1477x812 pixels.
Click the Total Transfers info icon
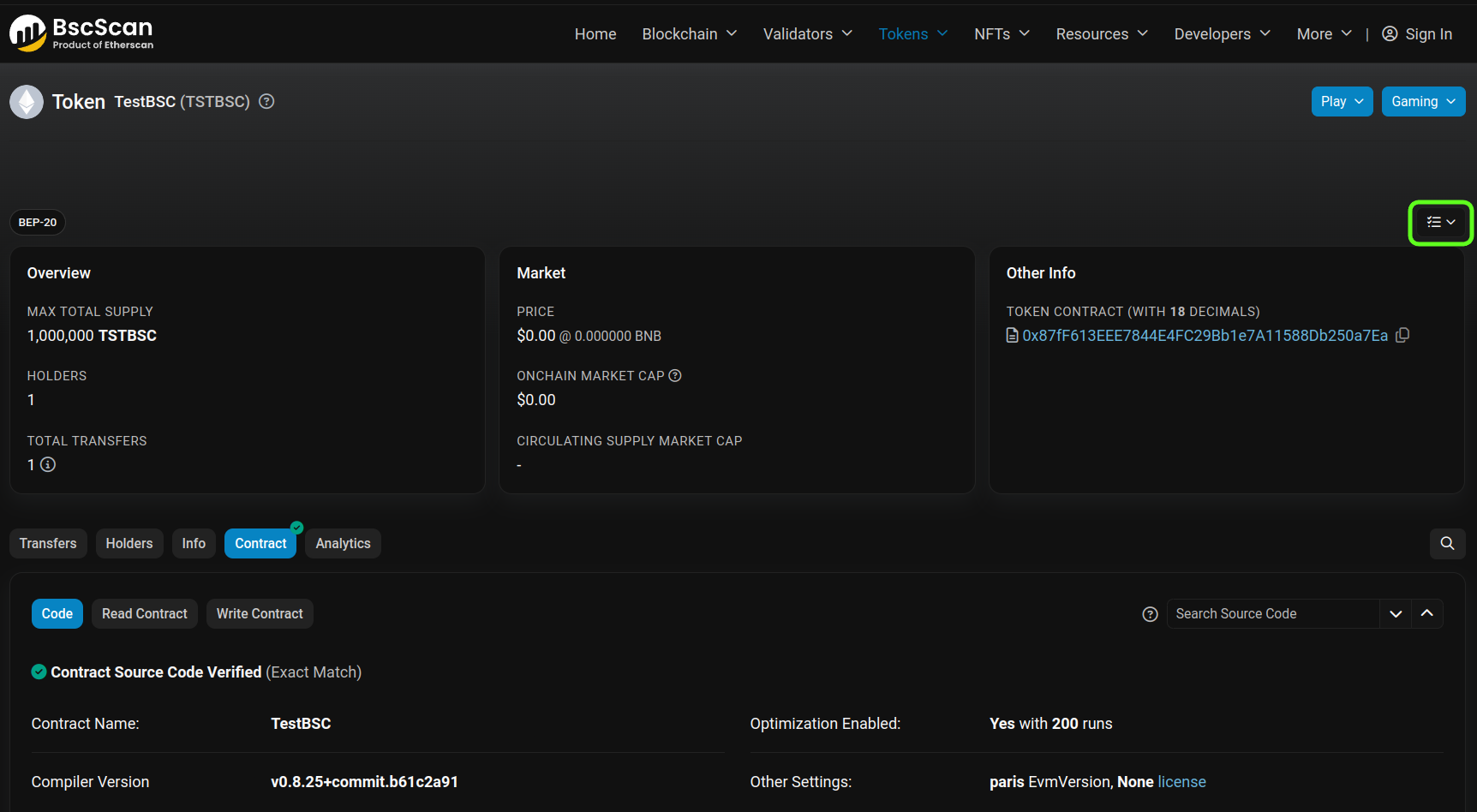[x=48, y=465]
